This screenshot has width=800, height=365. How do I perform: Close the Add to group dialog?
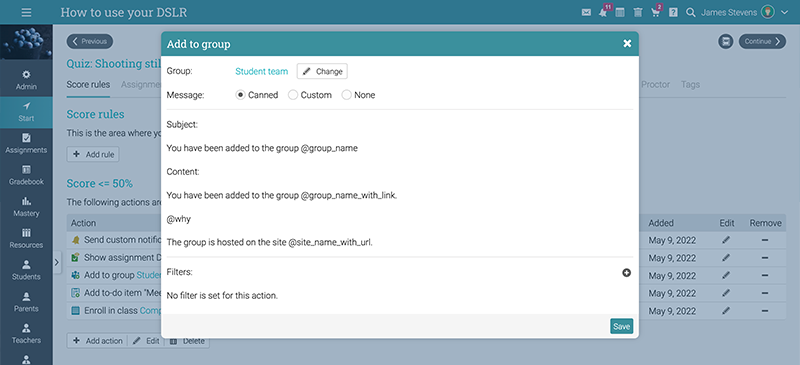point(627,44)
